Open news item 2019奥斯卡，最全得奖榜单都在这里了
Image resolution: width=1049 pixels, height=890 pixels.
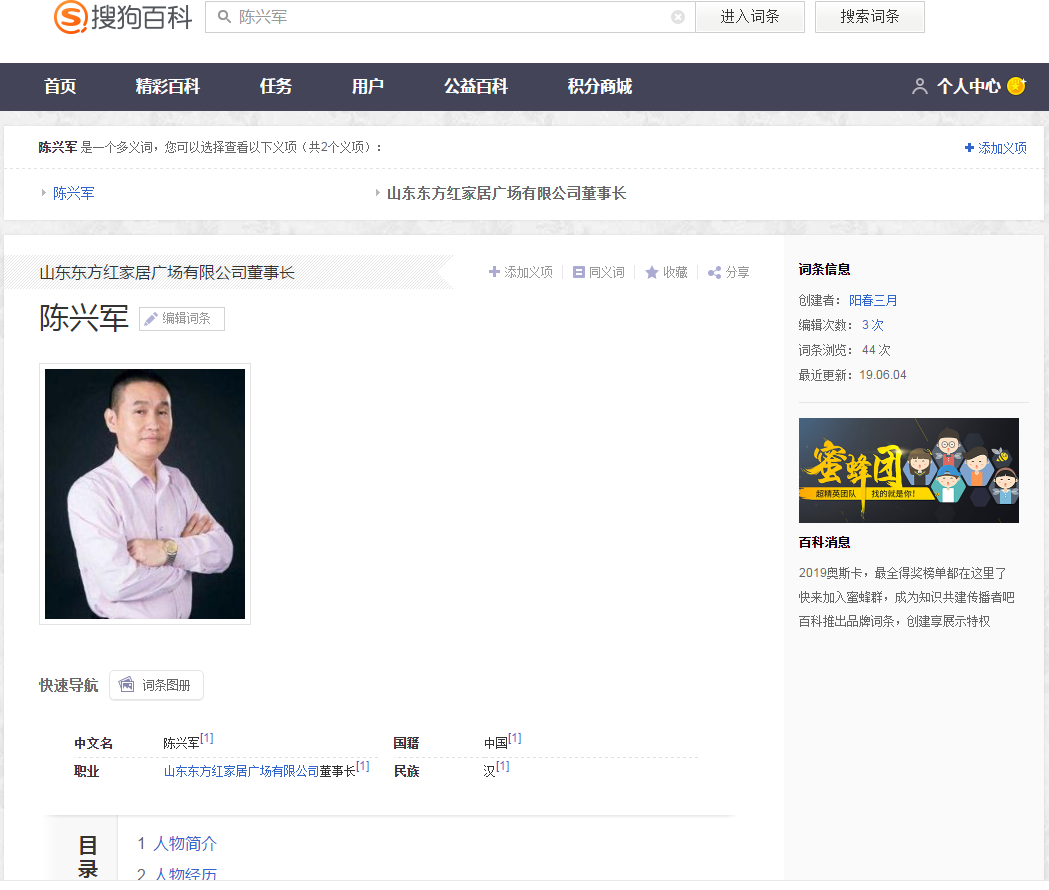(x=902, y=573)
